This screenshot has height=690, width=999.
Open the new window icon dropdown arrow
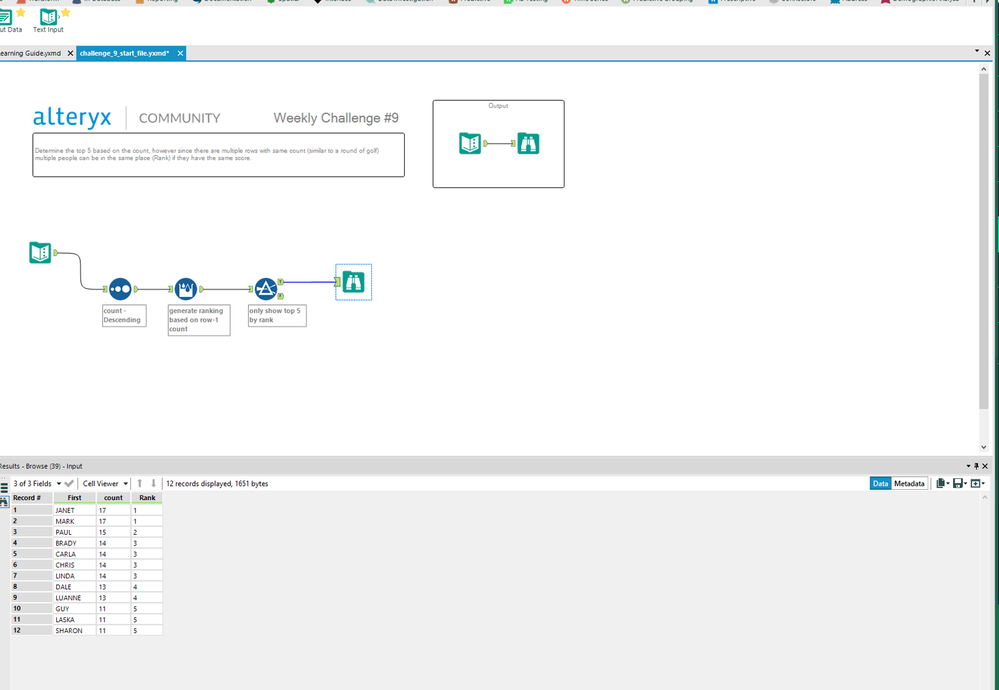[983, 484]
